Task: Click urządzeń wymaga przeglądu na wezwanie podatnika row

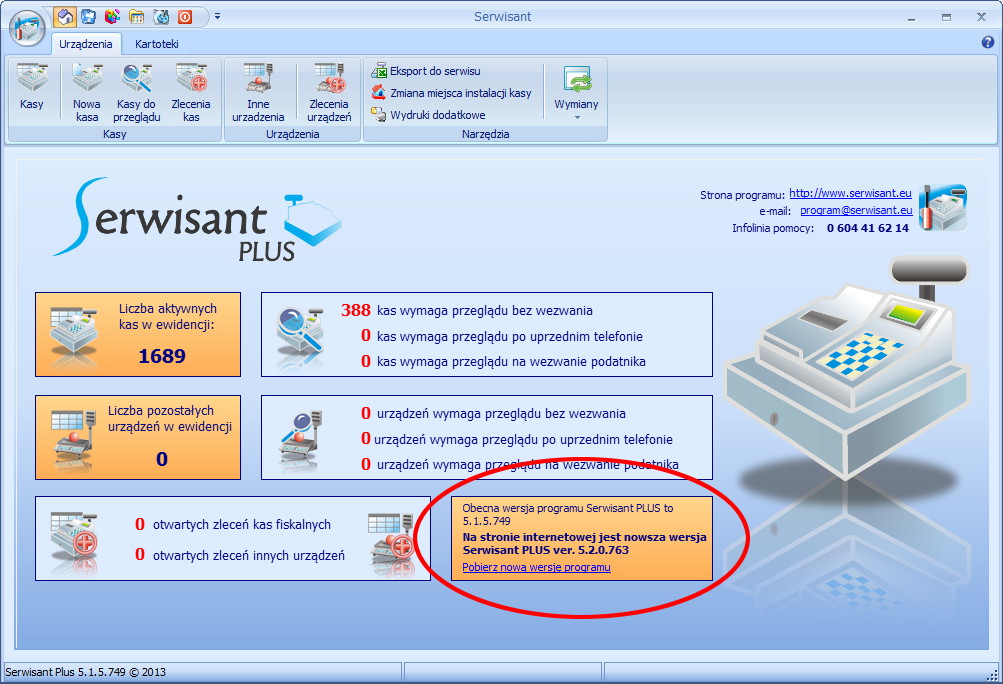Action: [x=519, y=464]
